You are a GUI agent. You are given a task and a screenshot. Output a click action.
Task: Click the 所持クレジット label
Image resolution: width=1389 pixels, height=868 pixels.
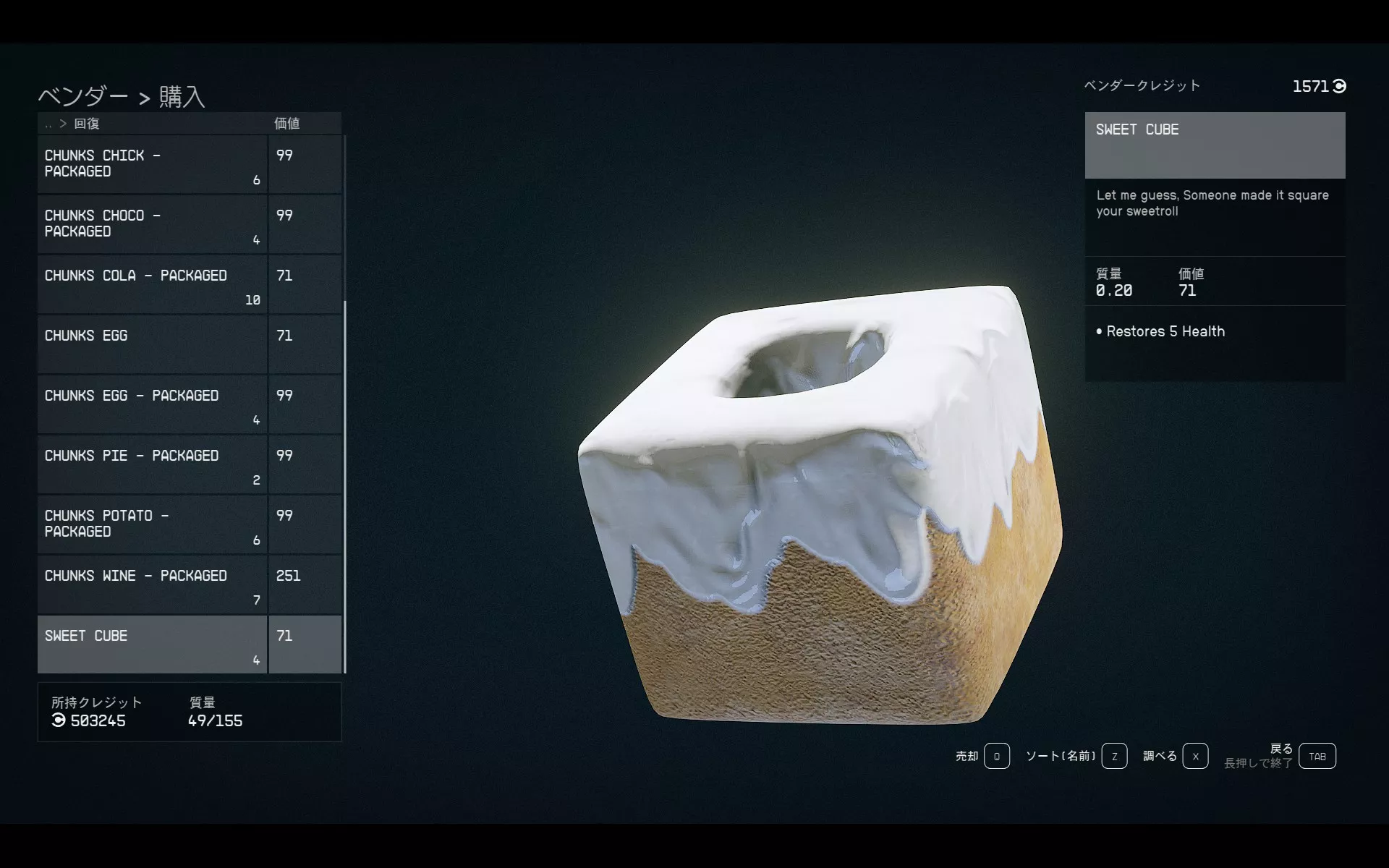click(x=97, y=702)
